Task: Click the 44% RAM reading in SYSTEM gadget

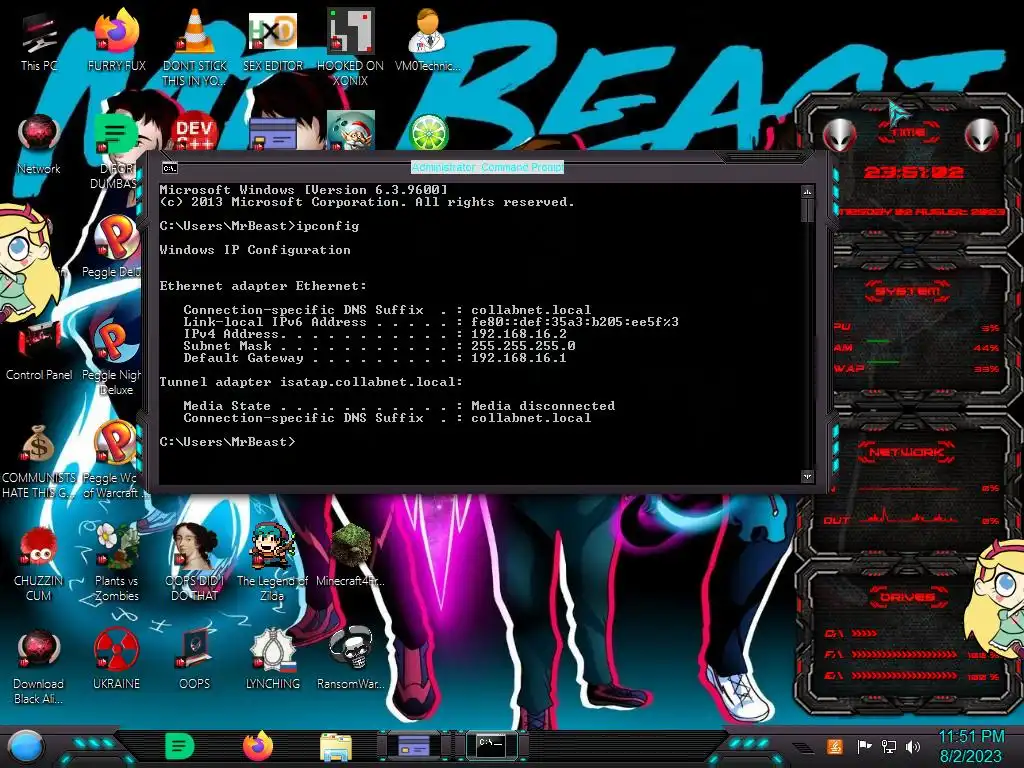Action: click(985, 348)
